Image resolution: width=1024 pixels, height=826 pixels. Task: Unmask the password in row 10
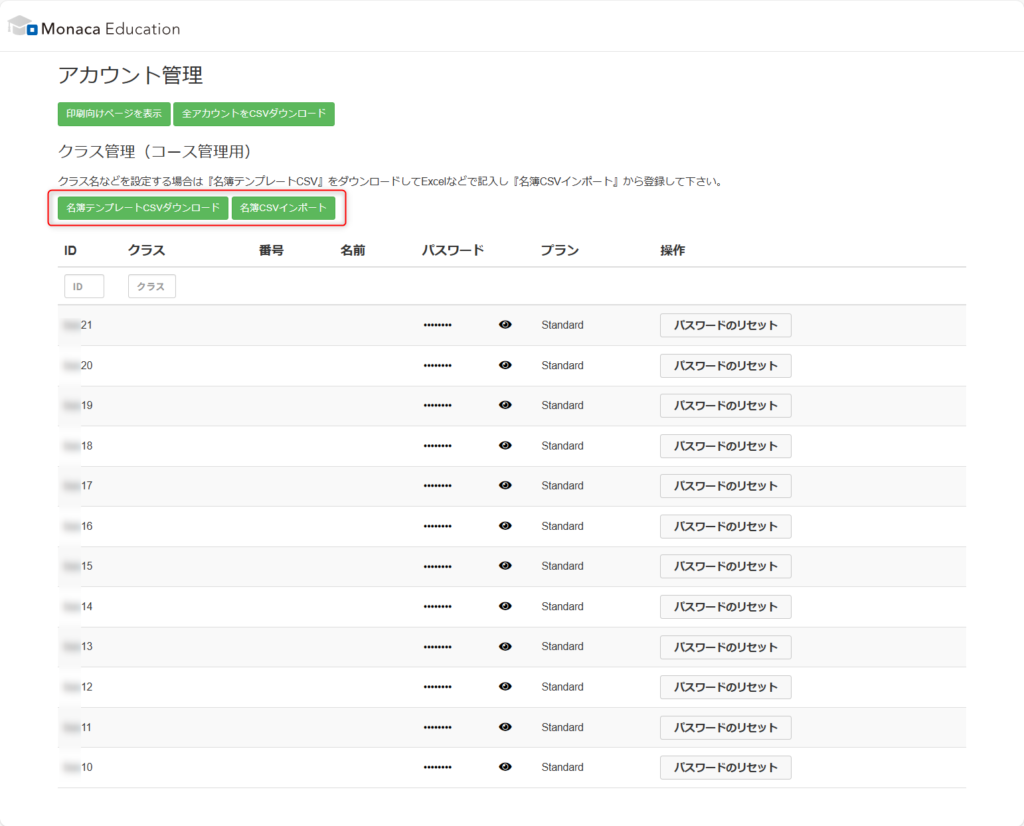[x=505, y=767]
